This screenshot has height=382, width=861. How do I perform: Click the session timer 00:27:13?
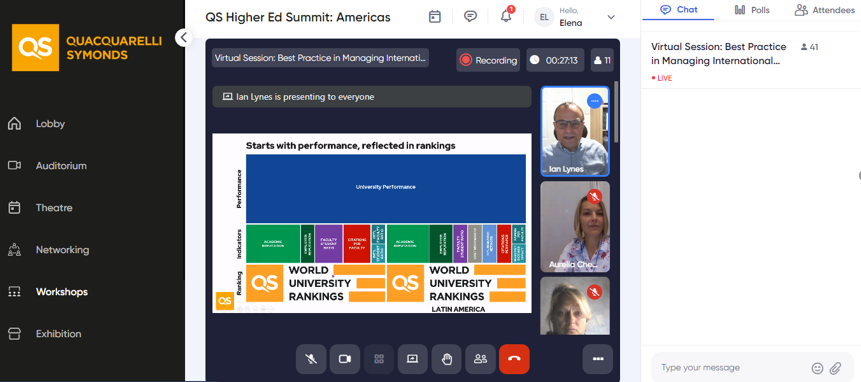click(556, 60)
